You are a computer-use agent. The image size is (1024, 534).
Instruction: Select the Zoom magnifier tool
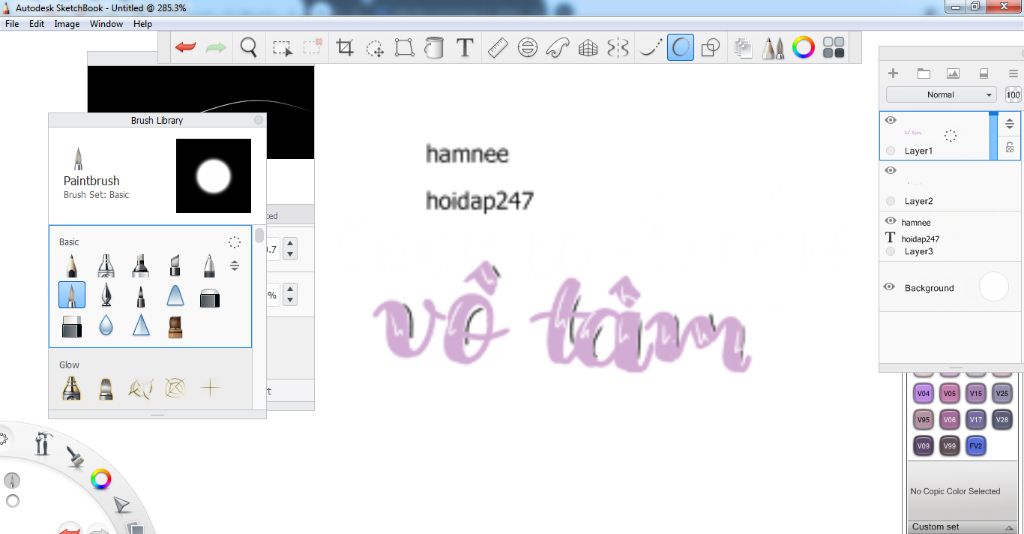point(248,47)
